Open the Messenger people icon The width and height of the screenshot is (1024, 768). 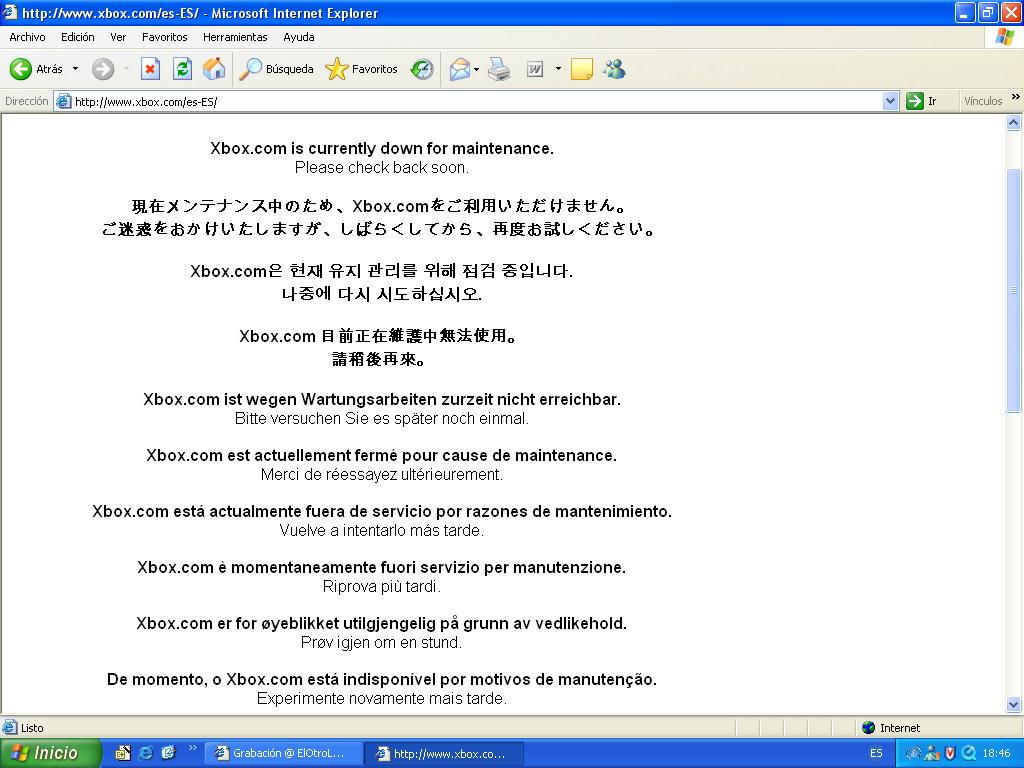[x=615, y=69]
